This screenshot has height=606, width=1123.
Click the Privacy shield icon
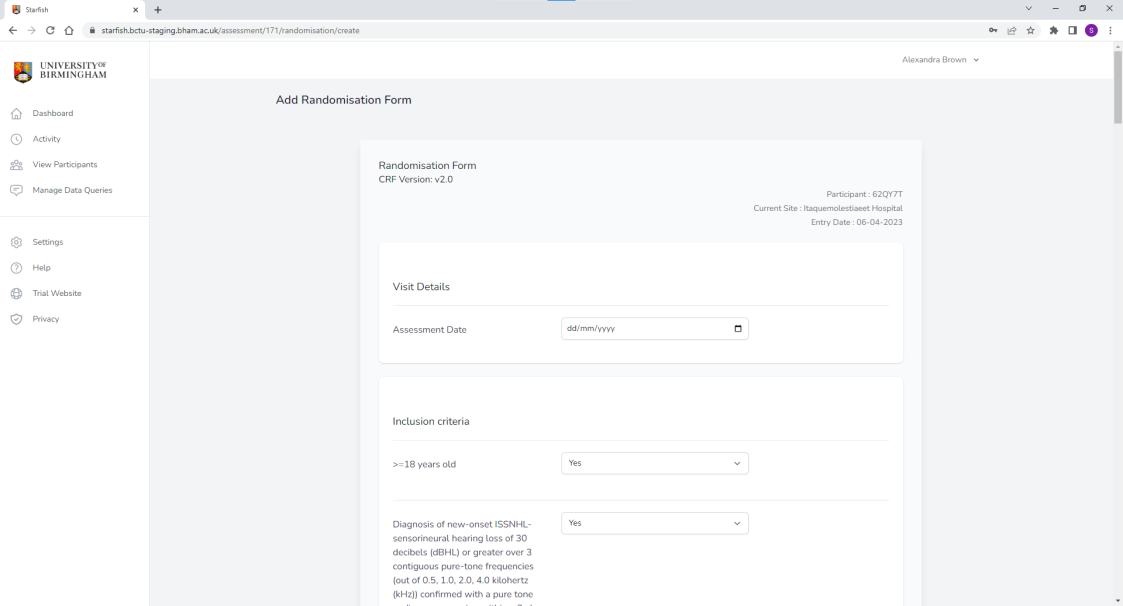(16, 319)
